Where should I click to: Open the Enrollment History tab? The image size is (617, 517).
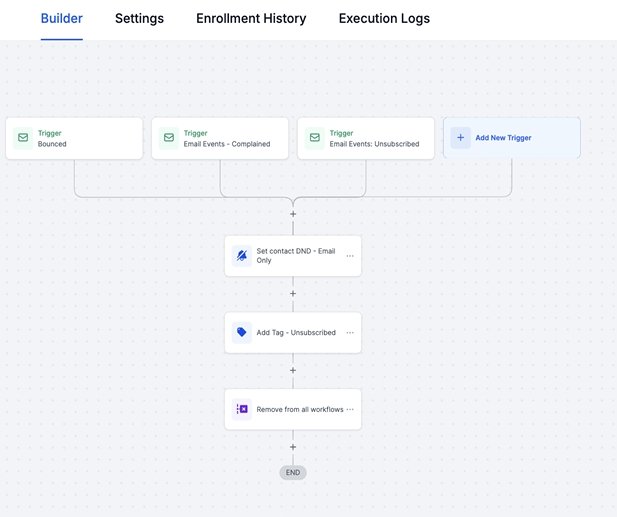[251, 19]
